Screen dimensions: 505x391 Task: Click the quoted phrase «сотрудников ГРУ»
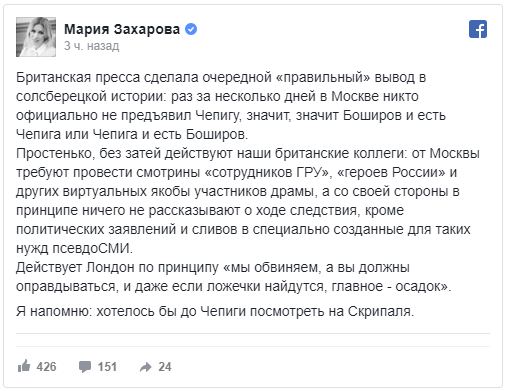[268, 172]
